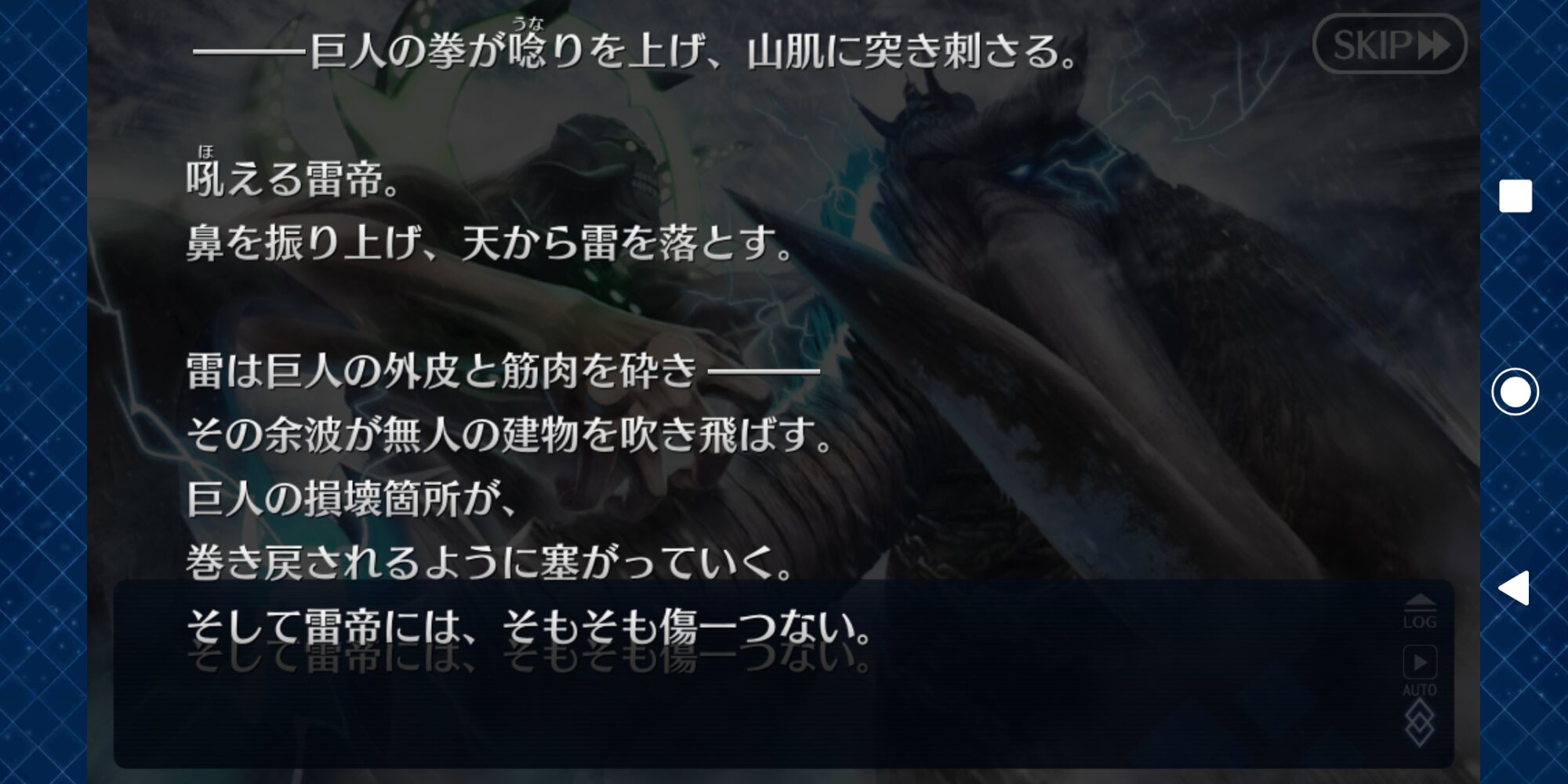Tap the SKIP button
The width and height of the screenshot is (1568, 784).
[1389, 45]
